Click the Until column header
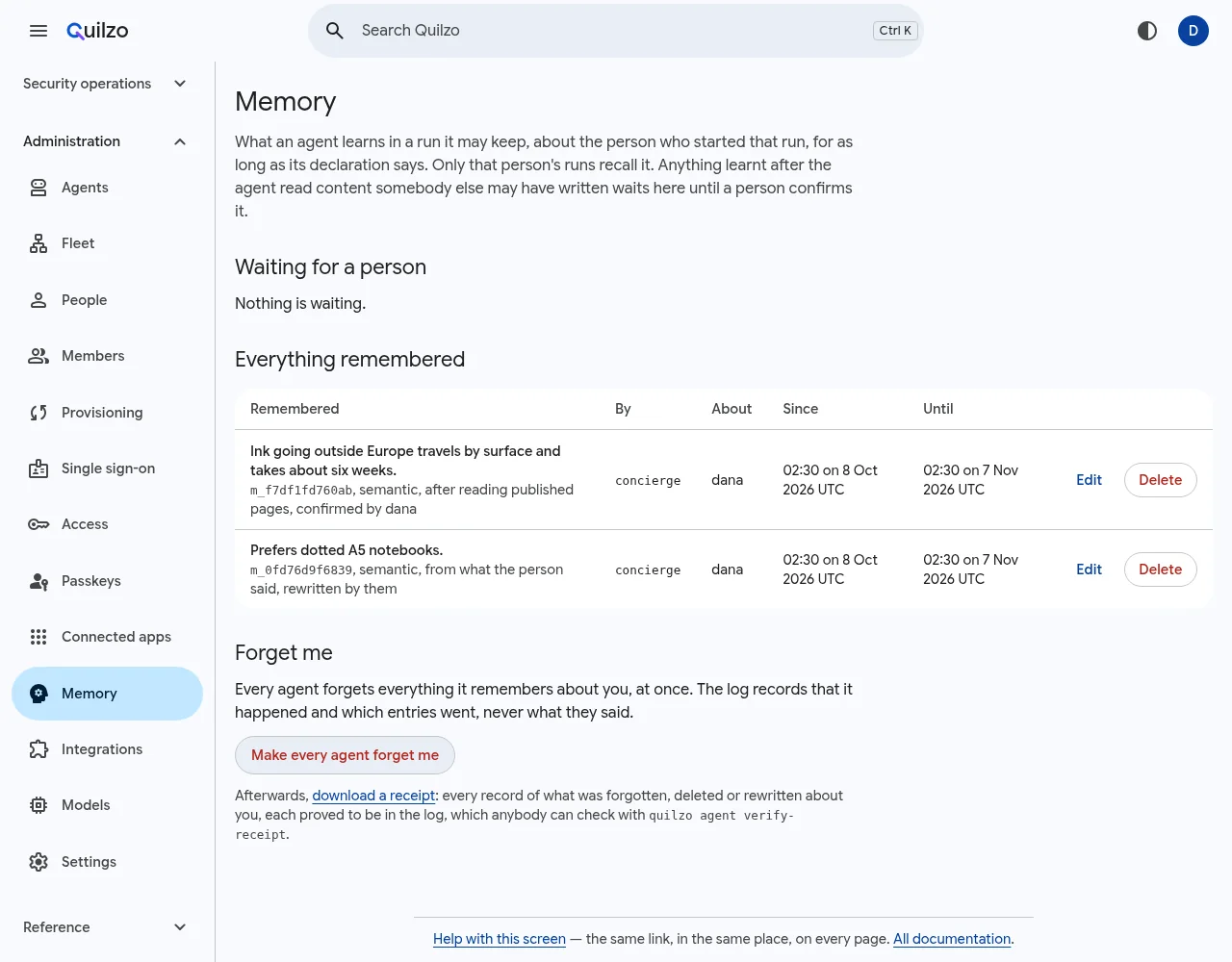This screenshot has height=962, width=1232. point(937,409)
